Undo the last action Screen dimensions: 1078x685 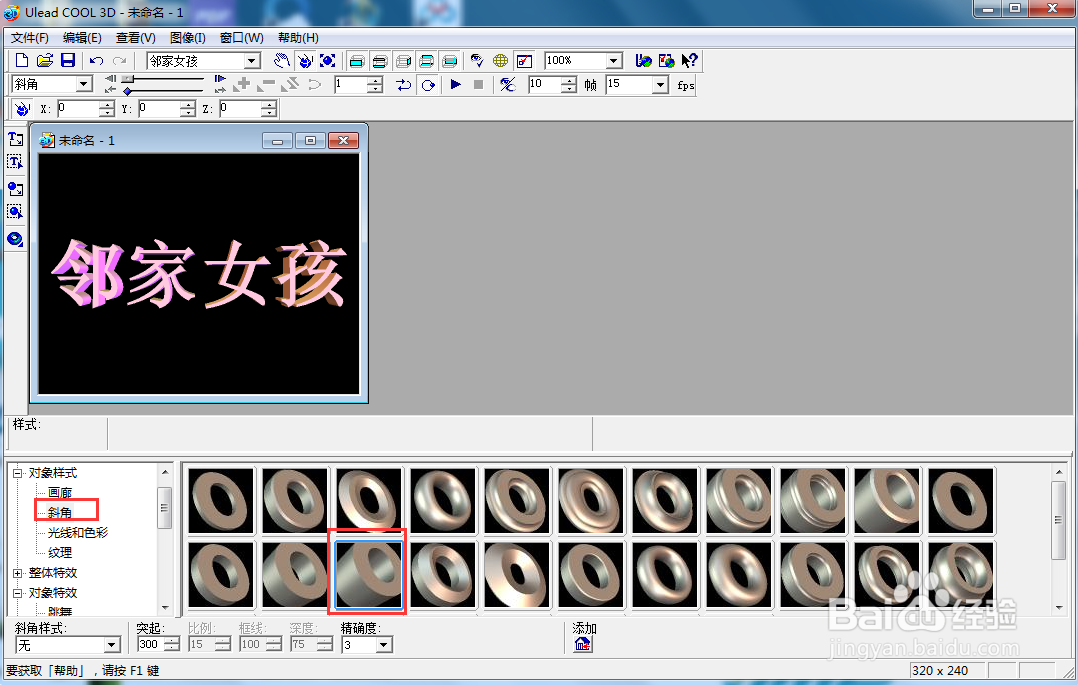click(x=96, y=61)
